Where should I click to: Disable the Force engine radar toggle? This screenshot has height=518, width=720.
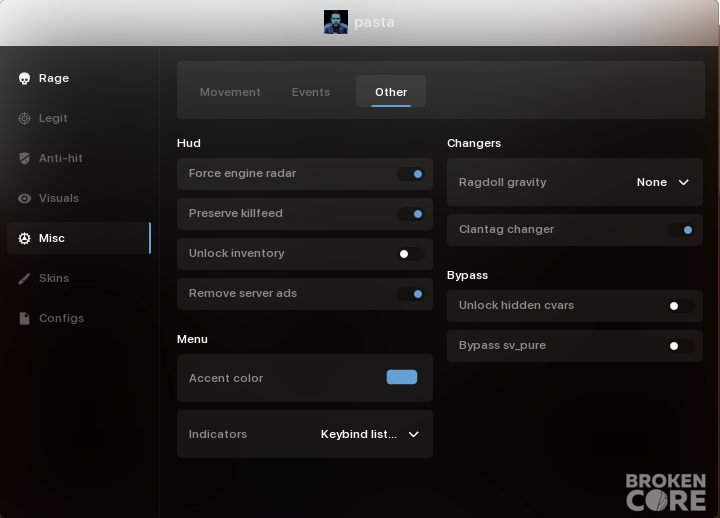coord(411,174)
